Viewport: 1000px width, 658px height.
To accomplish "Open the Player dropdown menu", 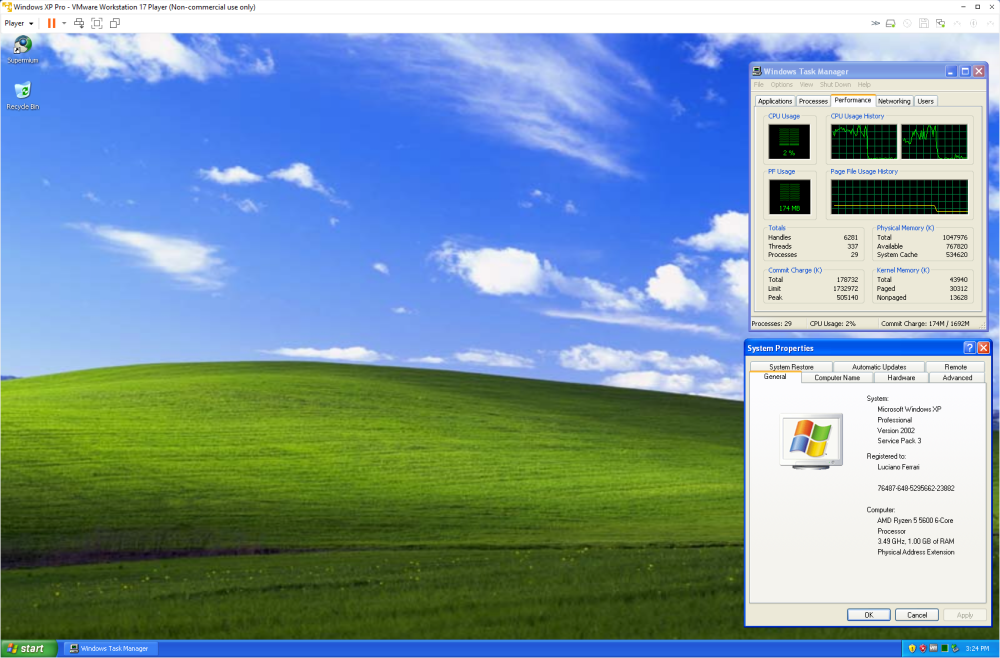I will (19, 23).
